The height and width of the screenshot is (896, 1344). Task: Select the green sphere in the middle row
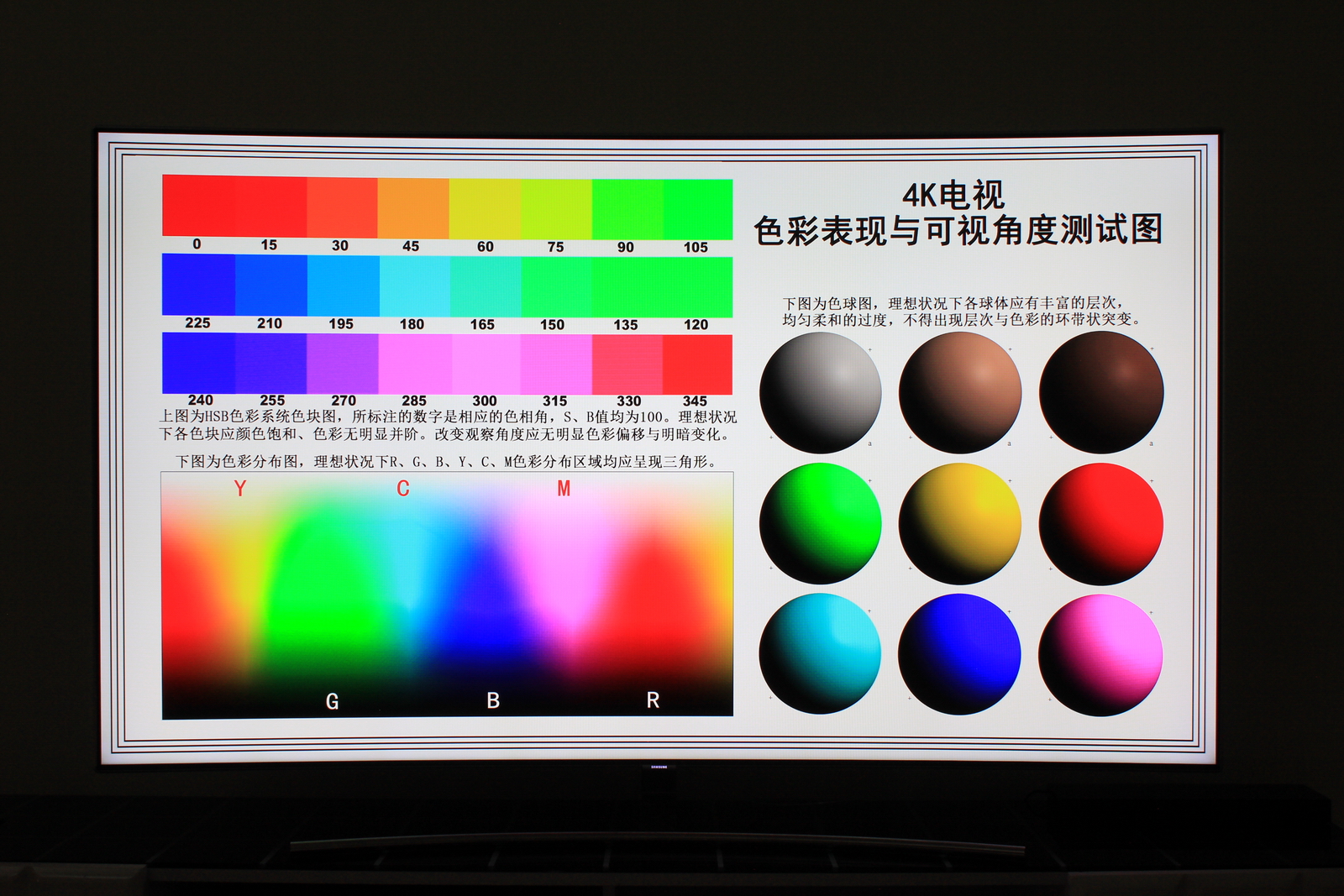pos(819,521)
